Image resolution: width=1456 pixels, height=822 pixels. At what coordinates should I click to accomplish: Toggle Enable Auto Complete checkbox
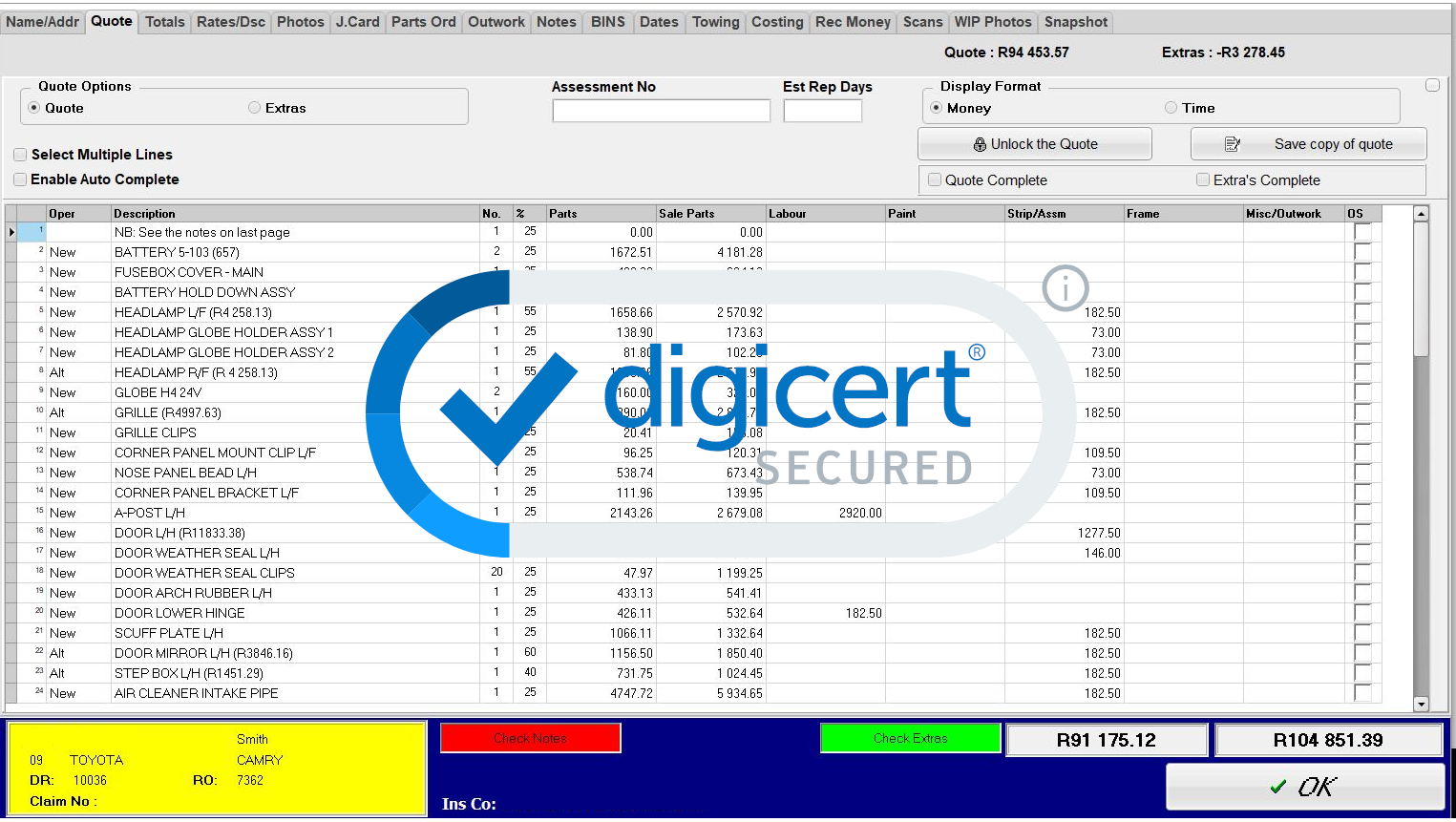(20, 179)
